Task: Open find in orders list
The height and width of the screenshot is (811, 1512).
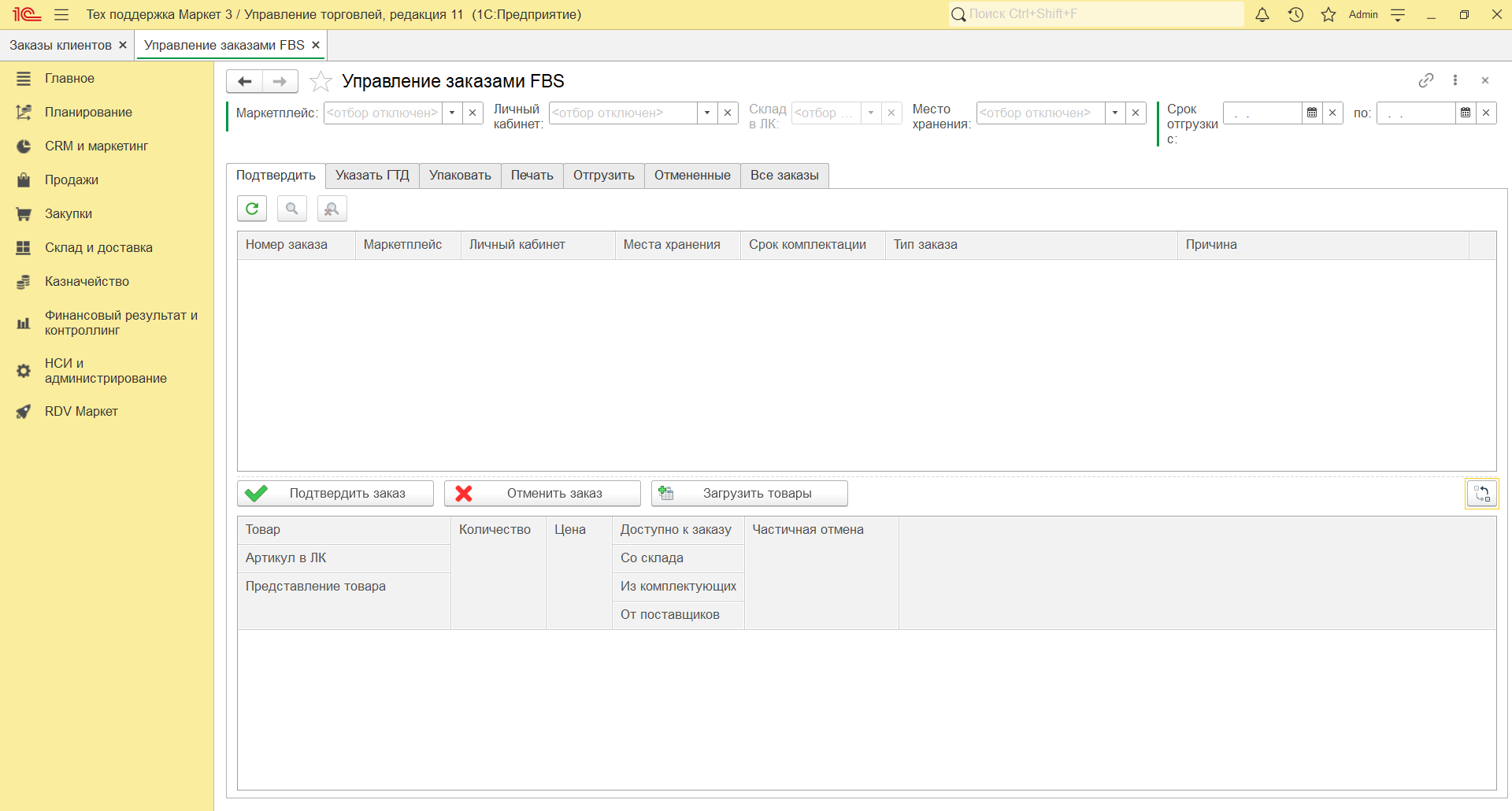Action: pyautogui.click(x=292, y=209)
